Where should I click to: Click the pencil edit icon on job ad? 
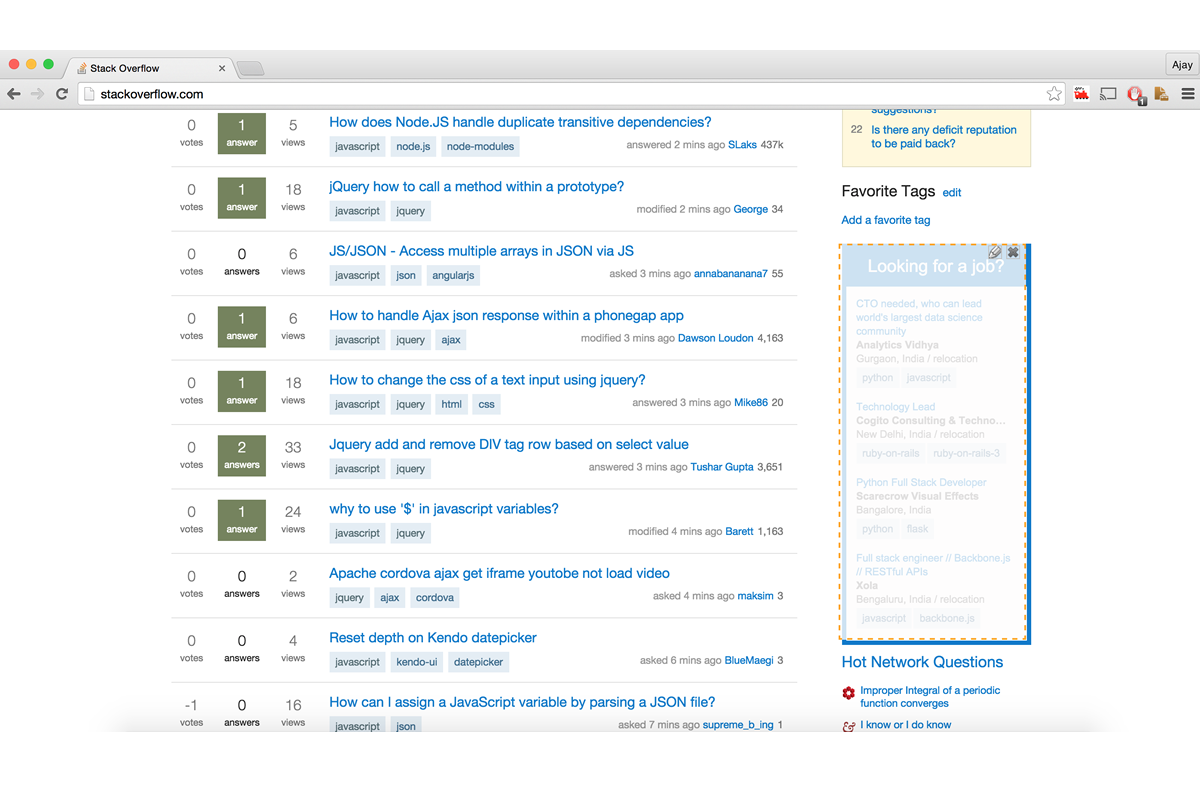(995, 252)
